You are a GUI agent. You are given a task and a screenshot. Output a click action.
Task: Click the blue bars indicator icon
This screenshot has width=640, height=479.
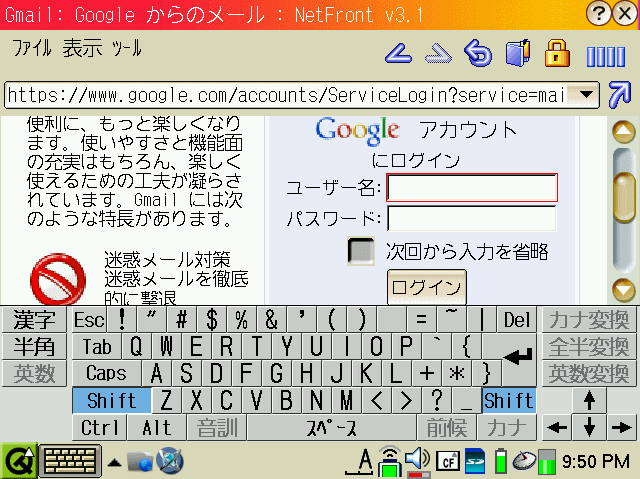pyautogui.click(x=606, y=56)
